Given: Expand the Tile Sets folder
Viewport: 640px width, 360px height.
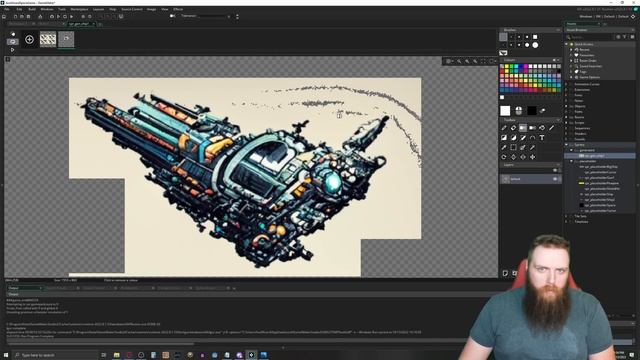Looking at the screenshot, I should coord(567,216).
